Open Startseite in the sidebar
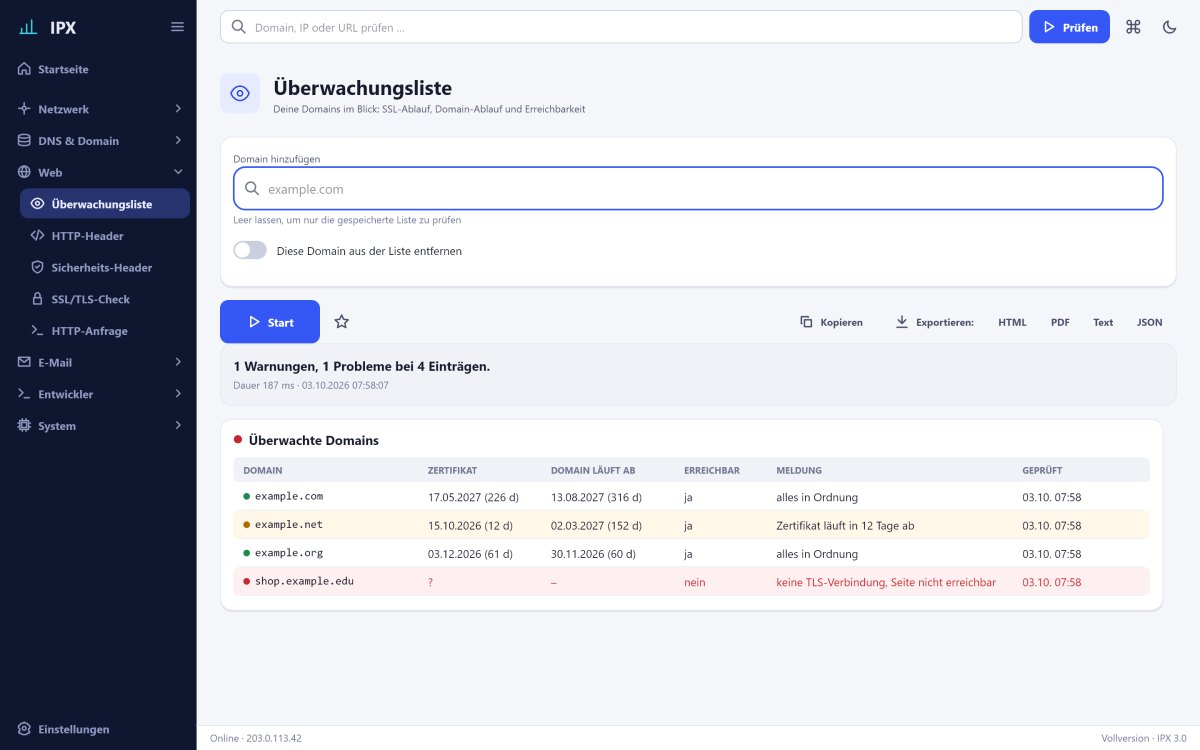Image resolution: width=1200 pixels, height=750 pixels. (98, 69)
